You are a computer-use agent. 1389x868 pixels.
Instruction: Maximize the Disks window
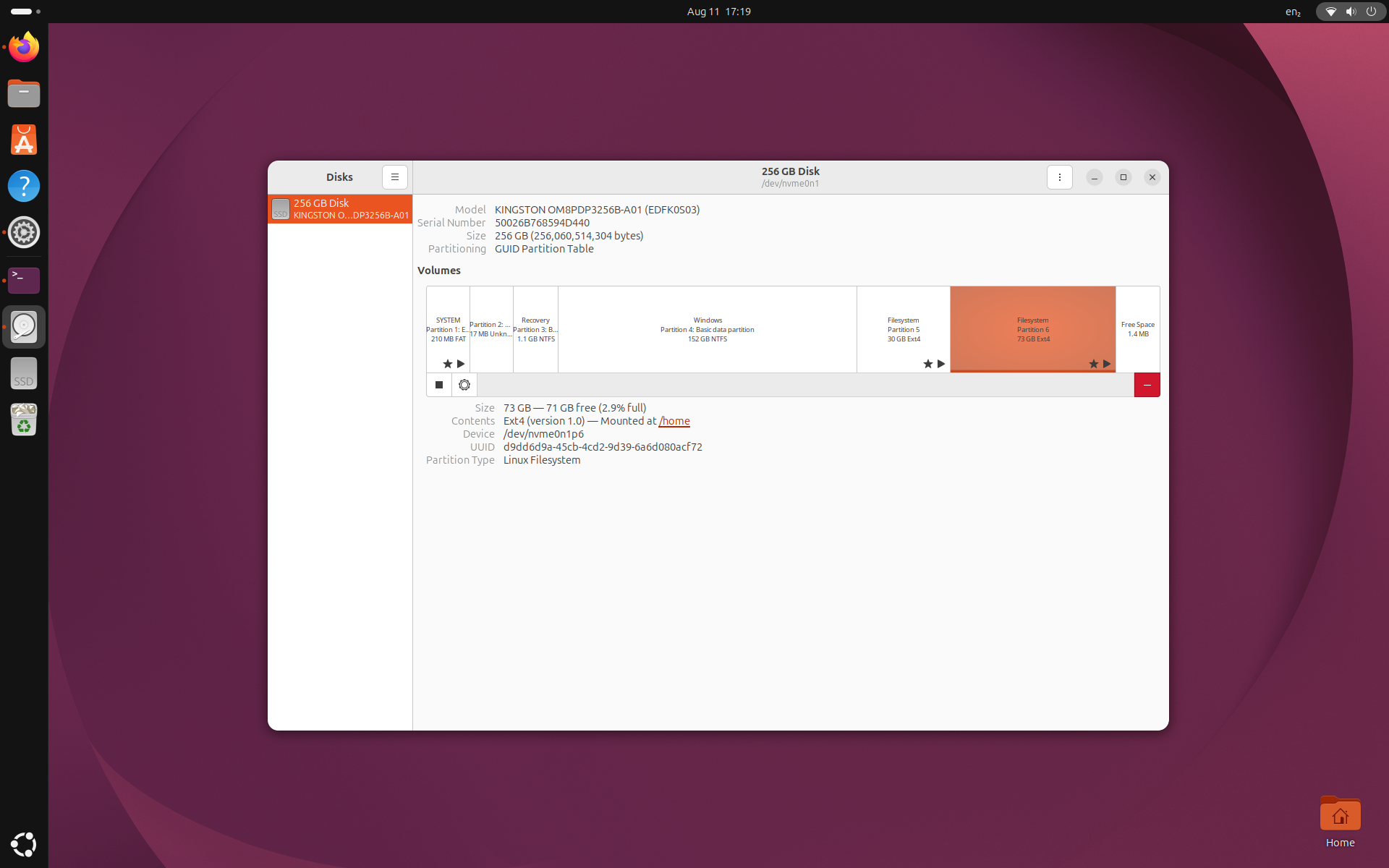pos(1123,177)
